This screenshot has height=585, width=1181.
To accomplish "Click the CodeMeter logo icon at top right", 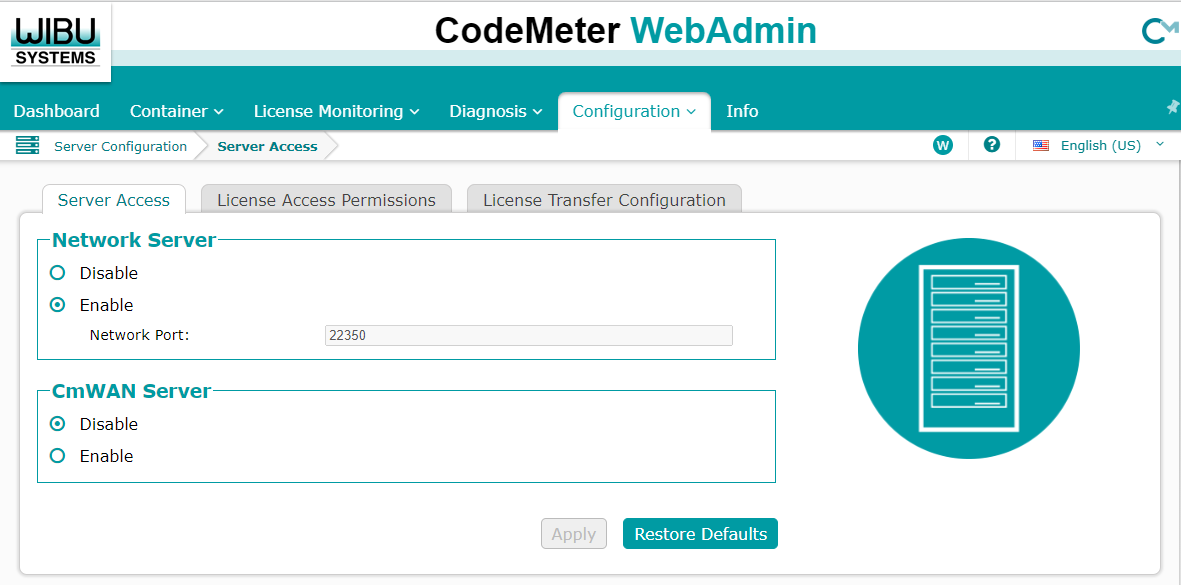I will tap(1158, 32).
